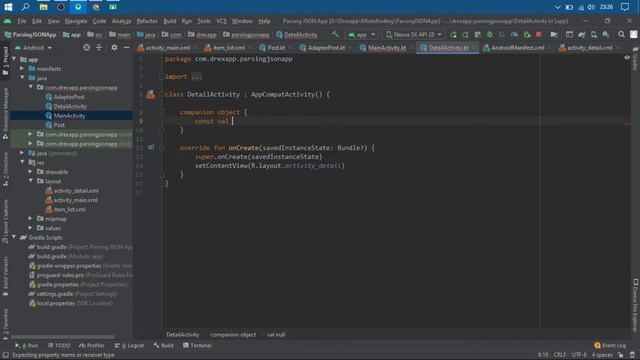
Task: Open the File menu
Action: point(22,21)
